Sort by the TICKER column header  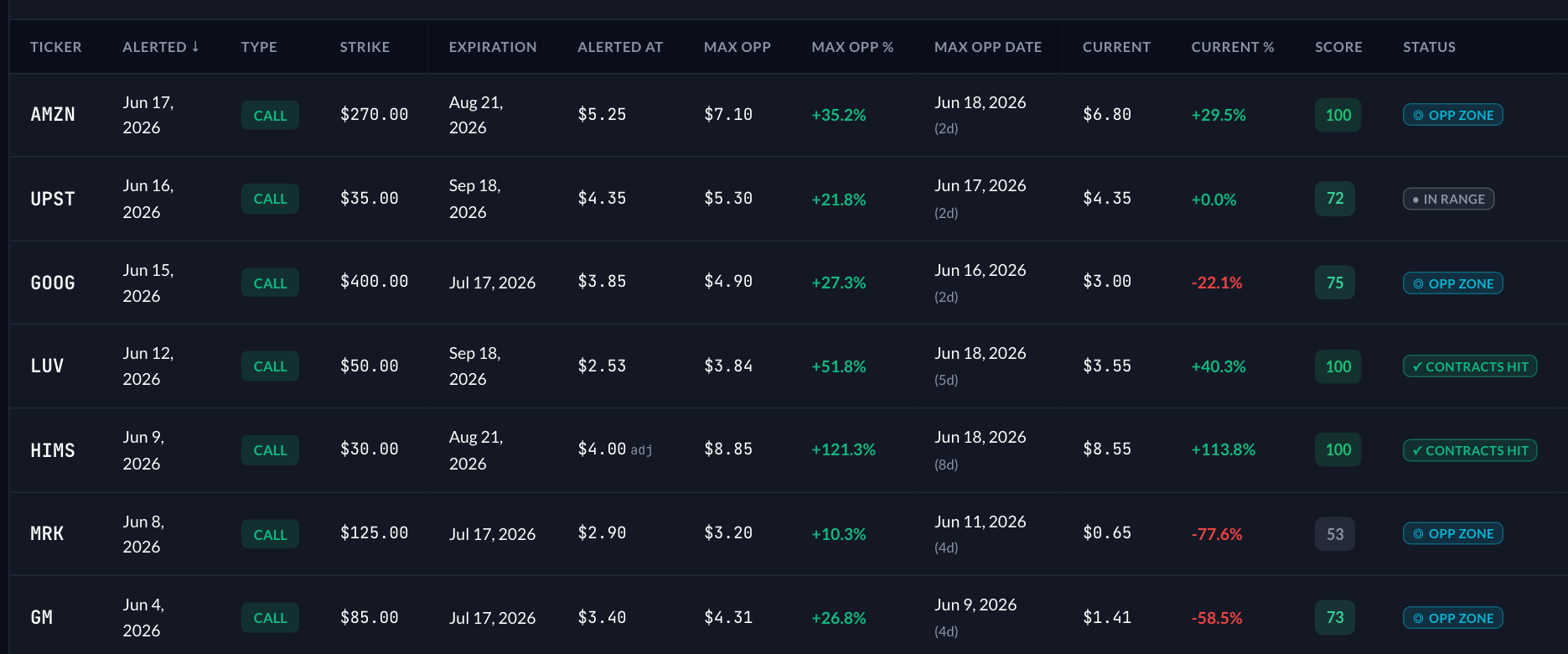(56, 47)
